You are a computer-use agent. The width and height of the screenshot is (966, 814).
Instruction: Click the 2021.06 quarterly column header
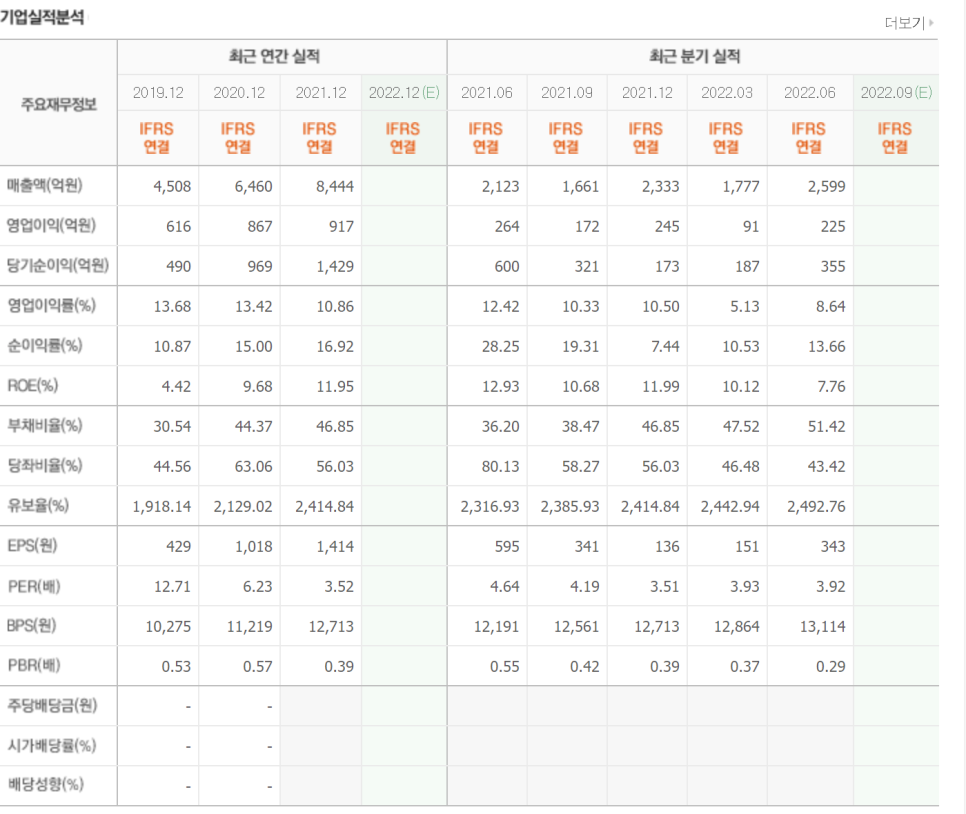[487, 93]
